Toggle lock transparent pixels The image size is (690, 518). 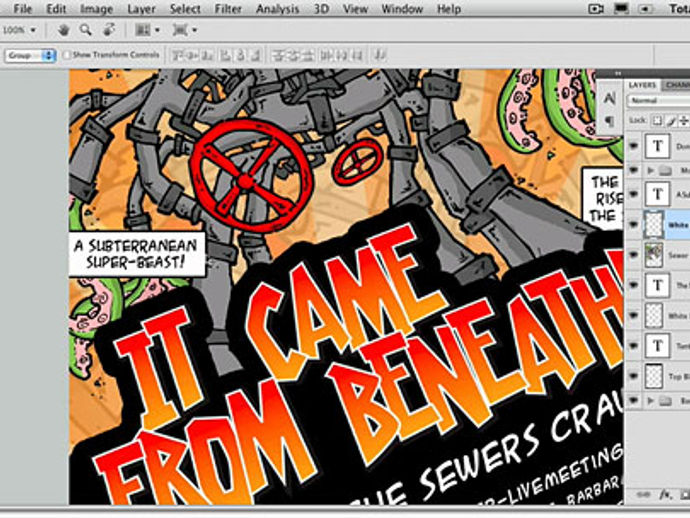[657, 120]
